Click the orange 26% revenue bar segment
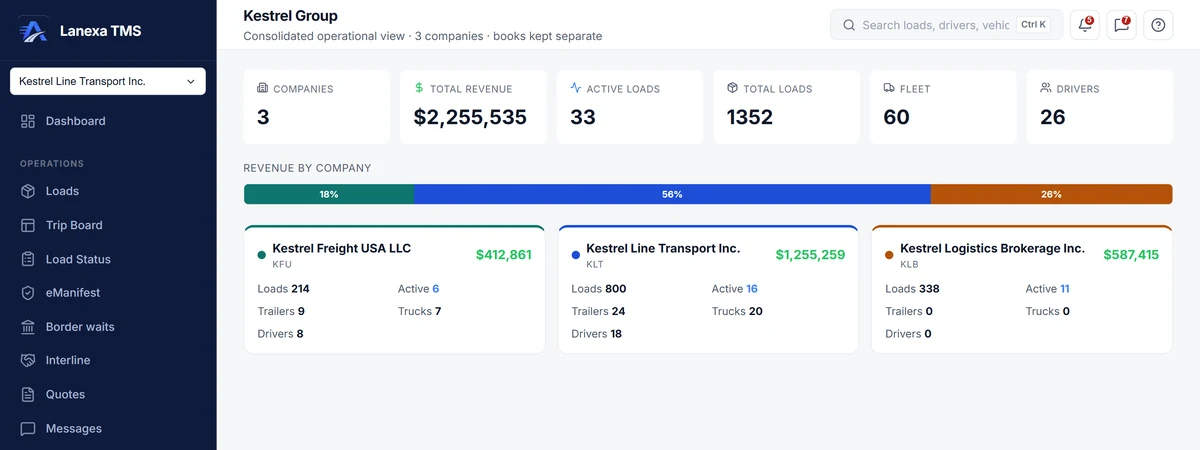 click(1051, 194)
